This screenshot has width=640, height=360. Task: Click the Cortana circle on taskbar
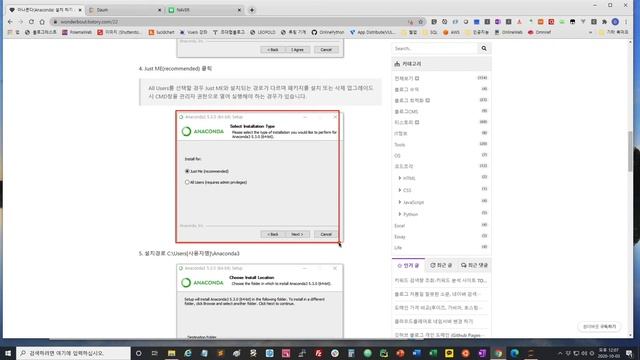(138, 353)
